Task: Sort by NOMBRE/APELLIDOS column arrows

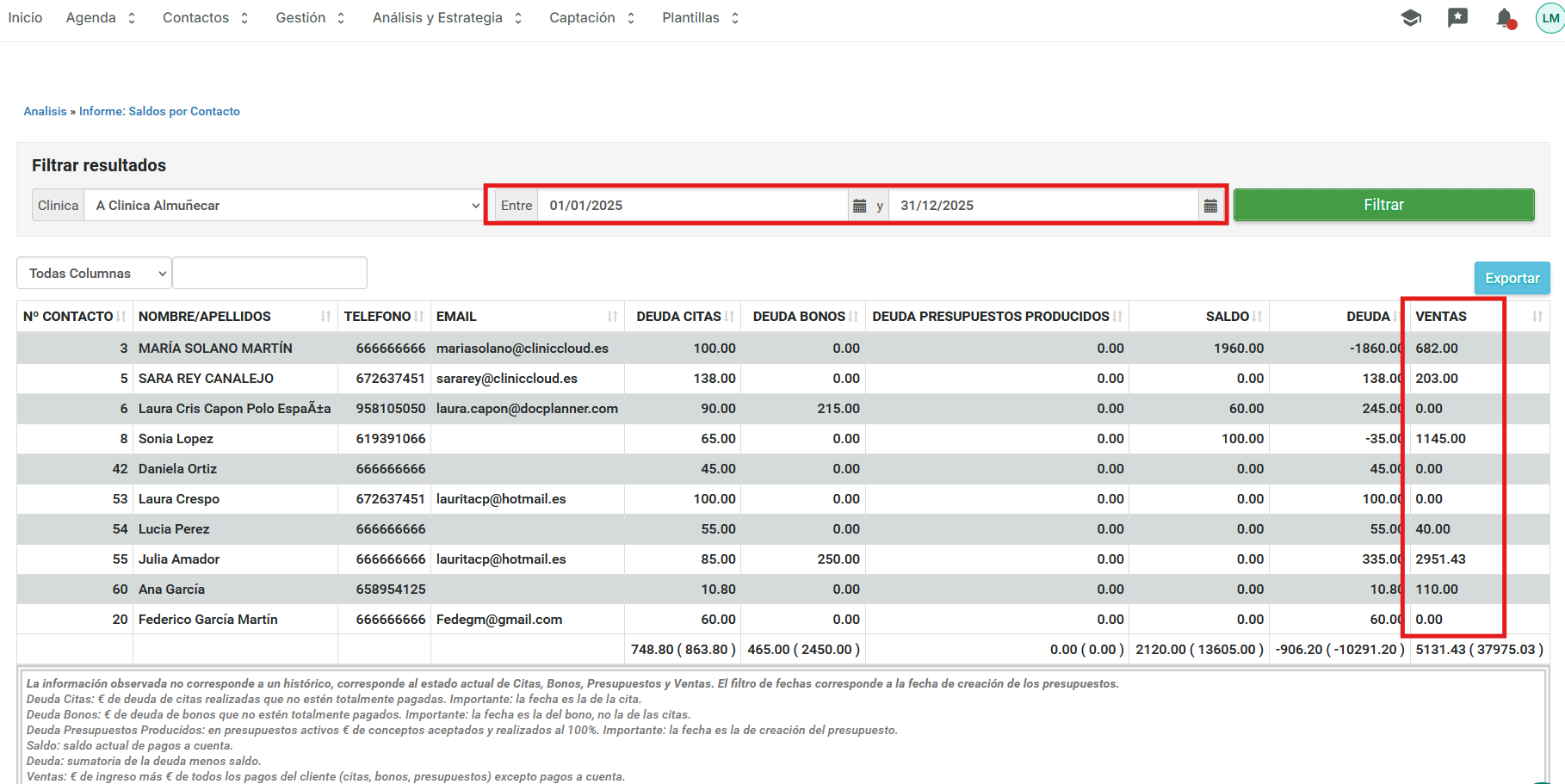Action: click(325, 317)
